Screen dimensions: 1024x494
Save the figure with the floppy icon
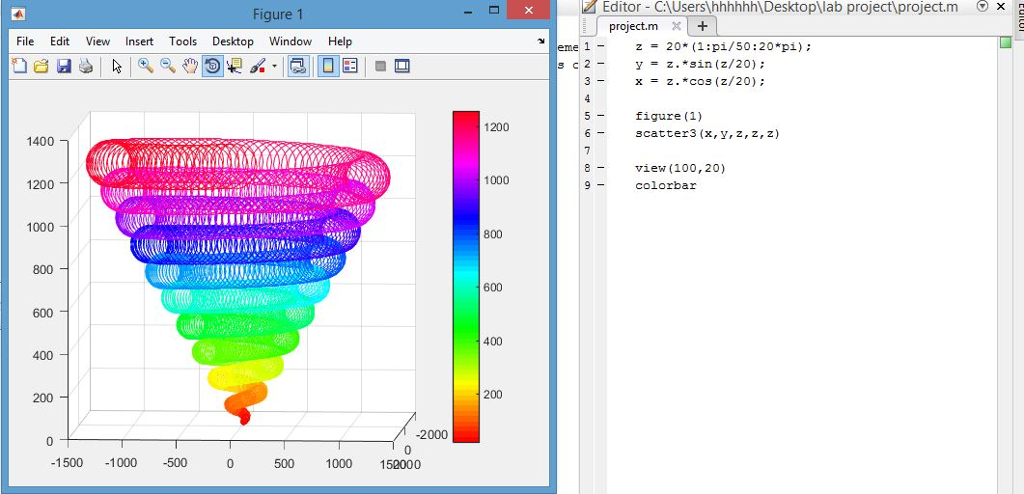pos(63,66)
